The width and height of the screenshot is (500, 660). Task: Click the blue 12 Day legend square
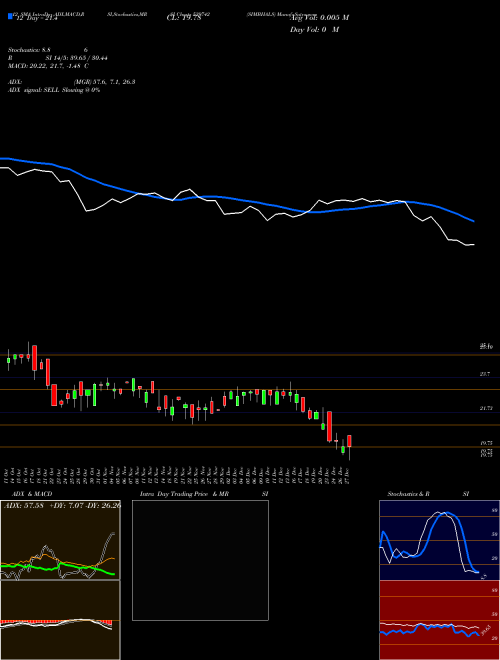pyautogui.click(x=11, y=16)
